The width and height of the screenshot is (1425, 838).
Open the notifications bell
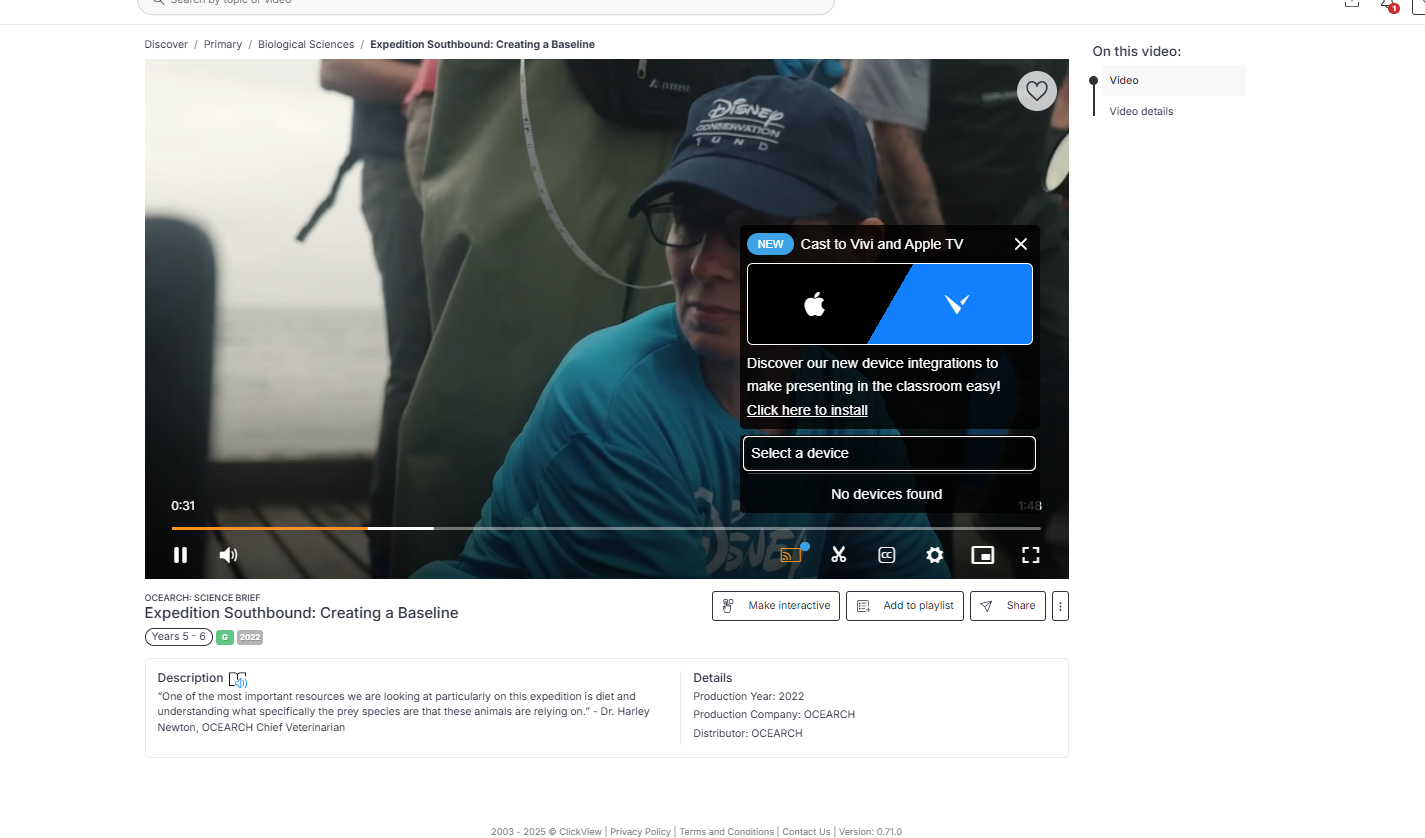click(x=1388, y=4)
